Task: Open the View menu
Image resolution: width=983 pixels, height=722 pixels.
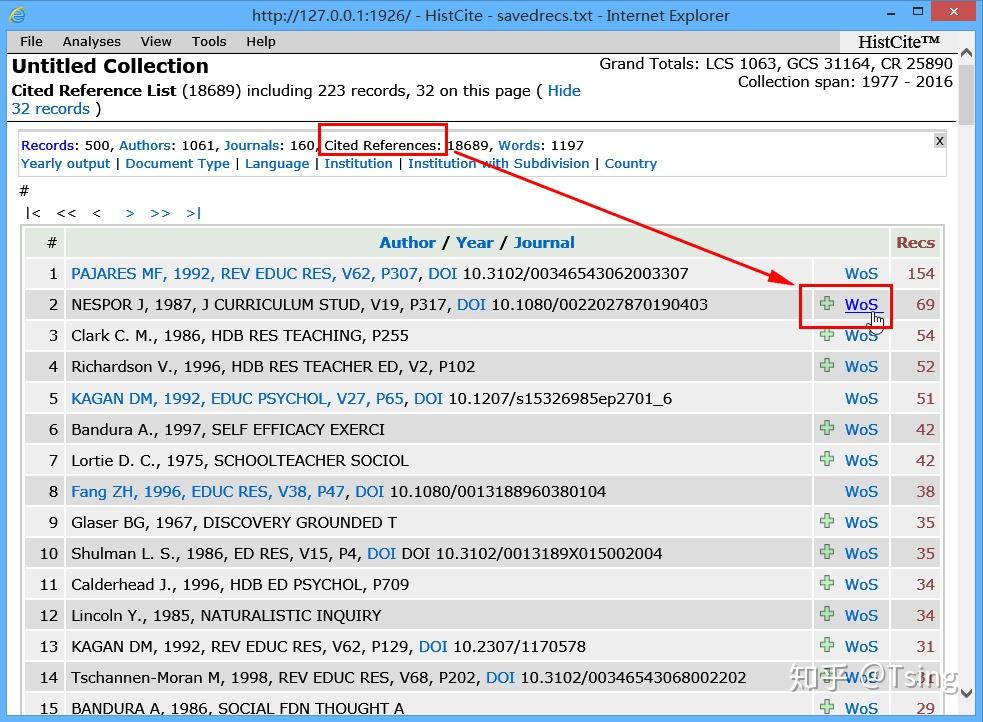Action: [x=156, y=41]
